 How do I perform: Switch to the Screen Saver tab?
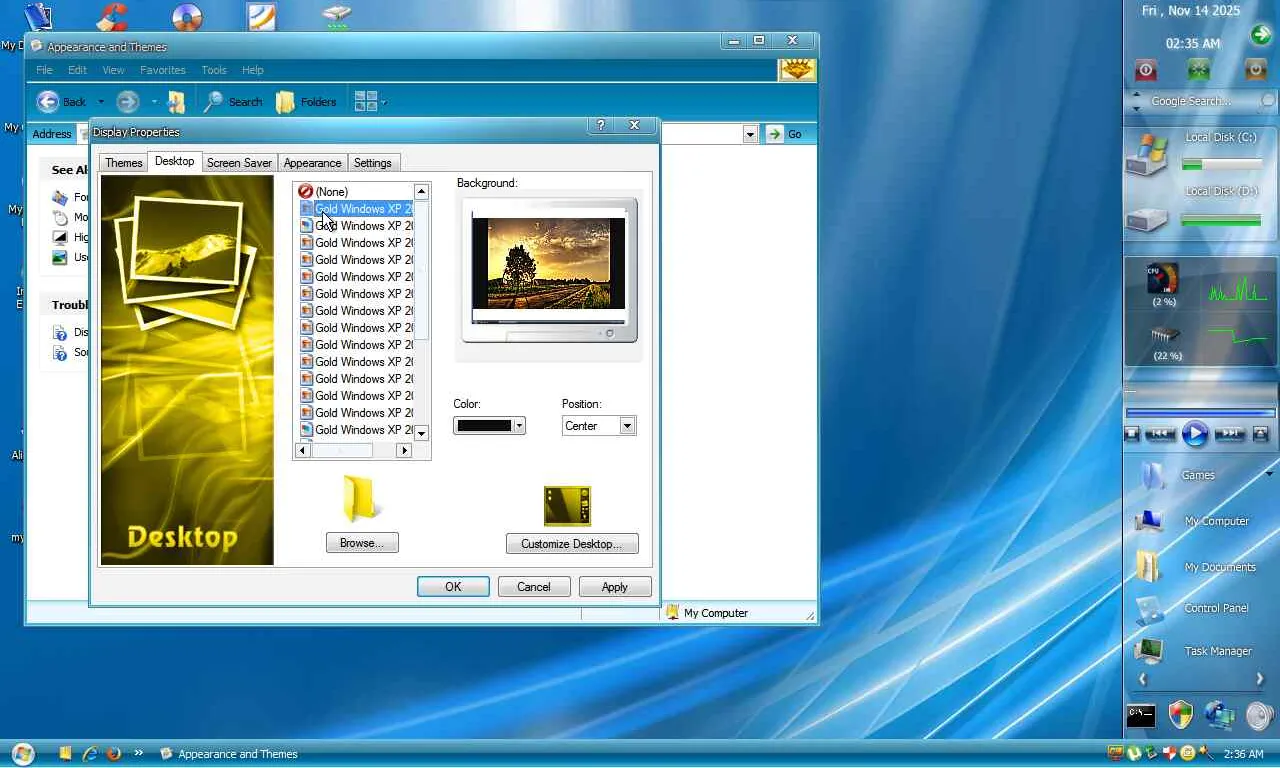239,163
